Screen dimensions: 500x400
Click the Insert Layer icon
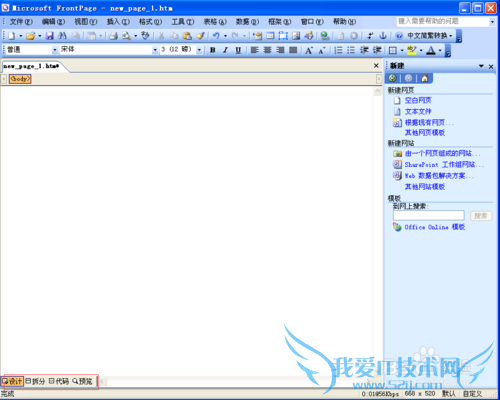(283, 36)
